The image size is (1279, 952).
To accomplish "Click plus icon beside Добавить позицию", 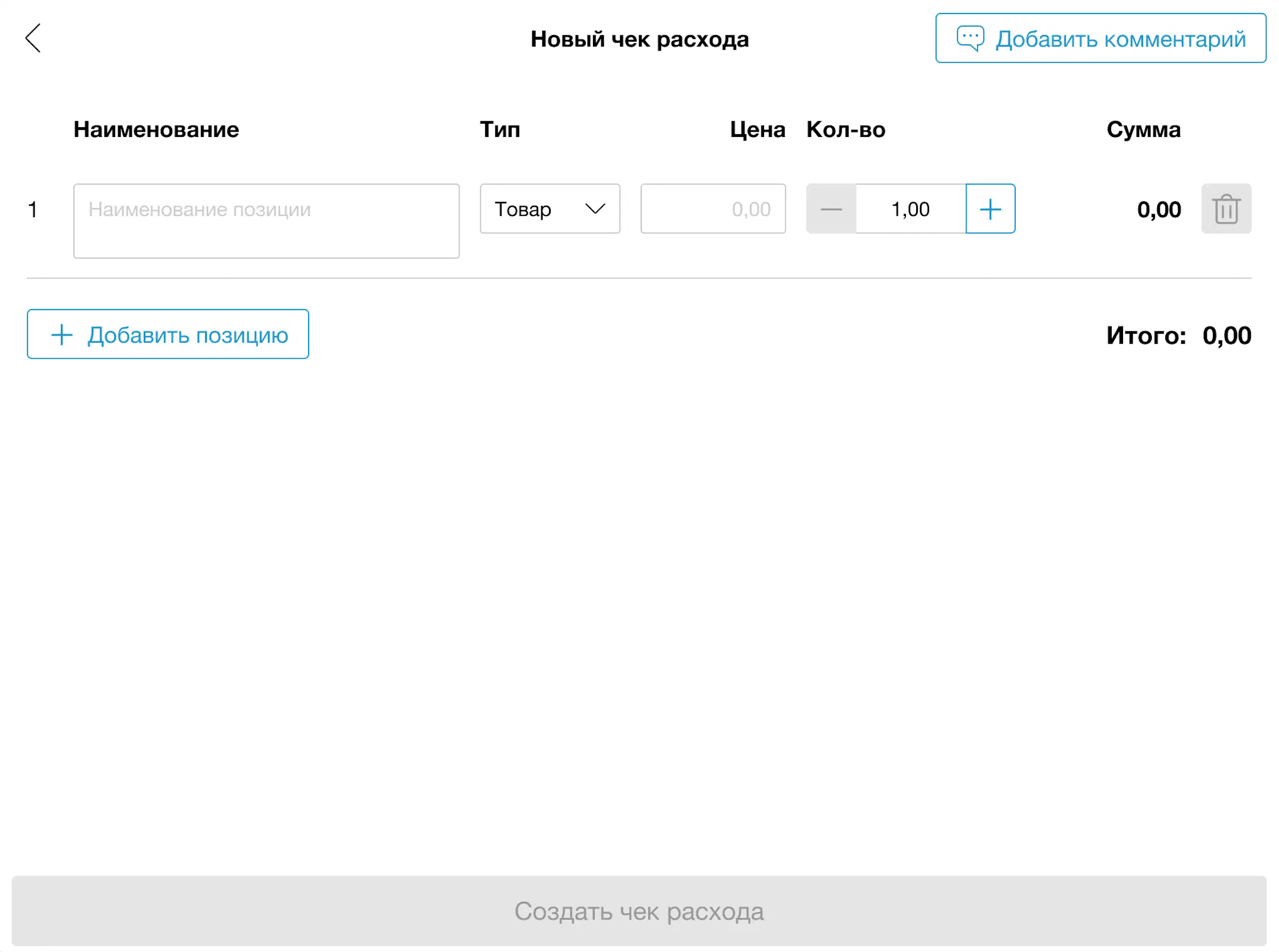I will coord(62,335).
